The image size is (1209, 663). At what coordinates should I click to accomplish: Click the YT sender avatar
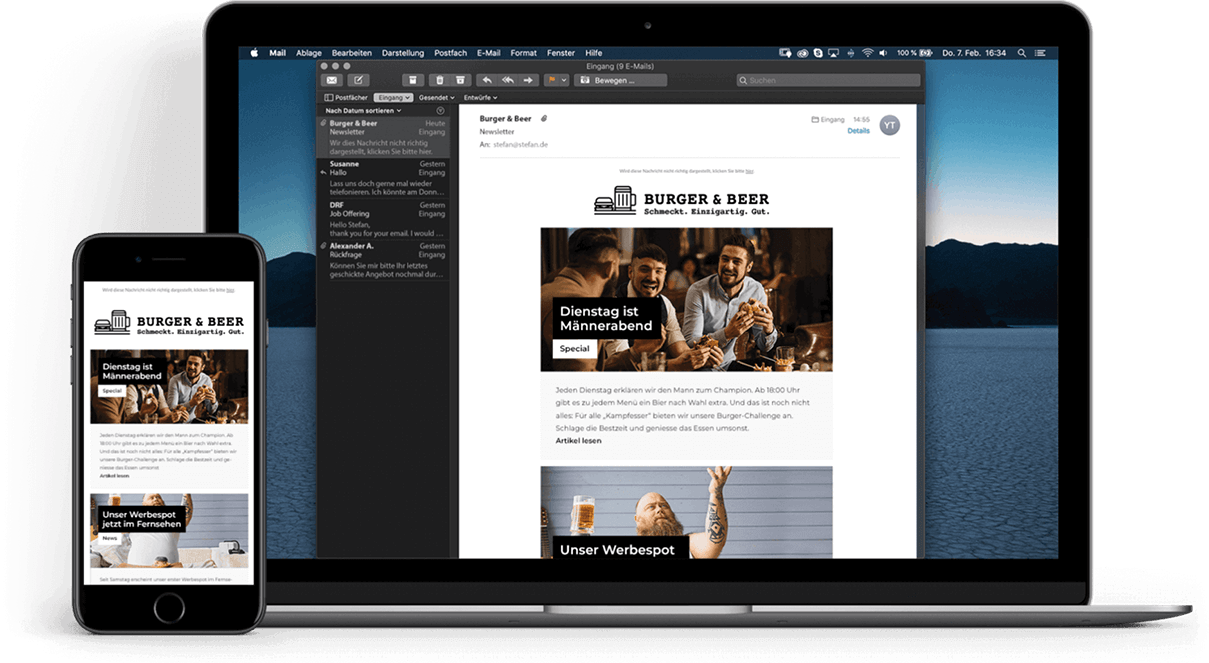point(889,125)
